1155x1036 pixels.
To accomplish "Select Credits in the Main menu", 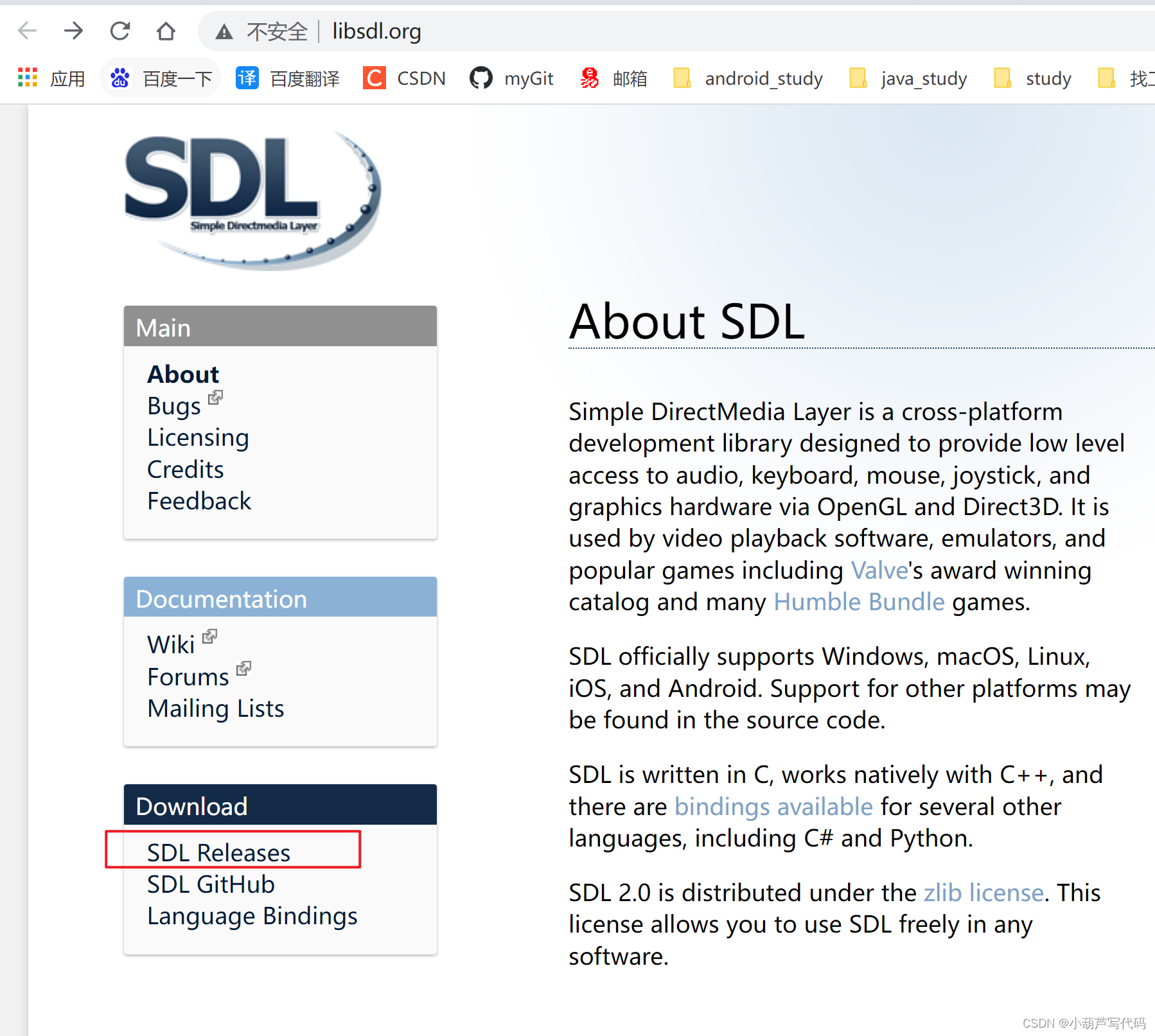I will point(185,470).
